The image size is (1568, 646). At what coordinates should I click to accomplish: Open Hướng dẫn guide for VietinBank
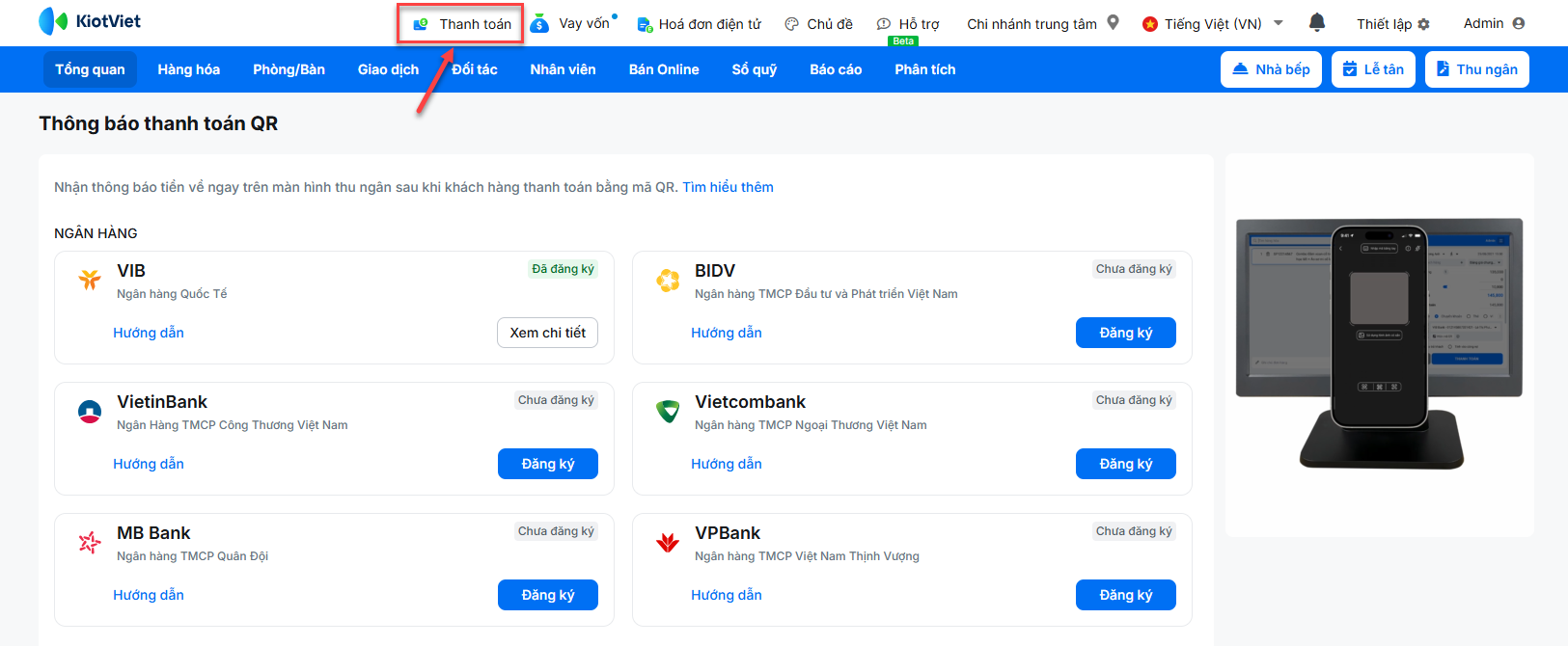(149, 464)
